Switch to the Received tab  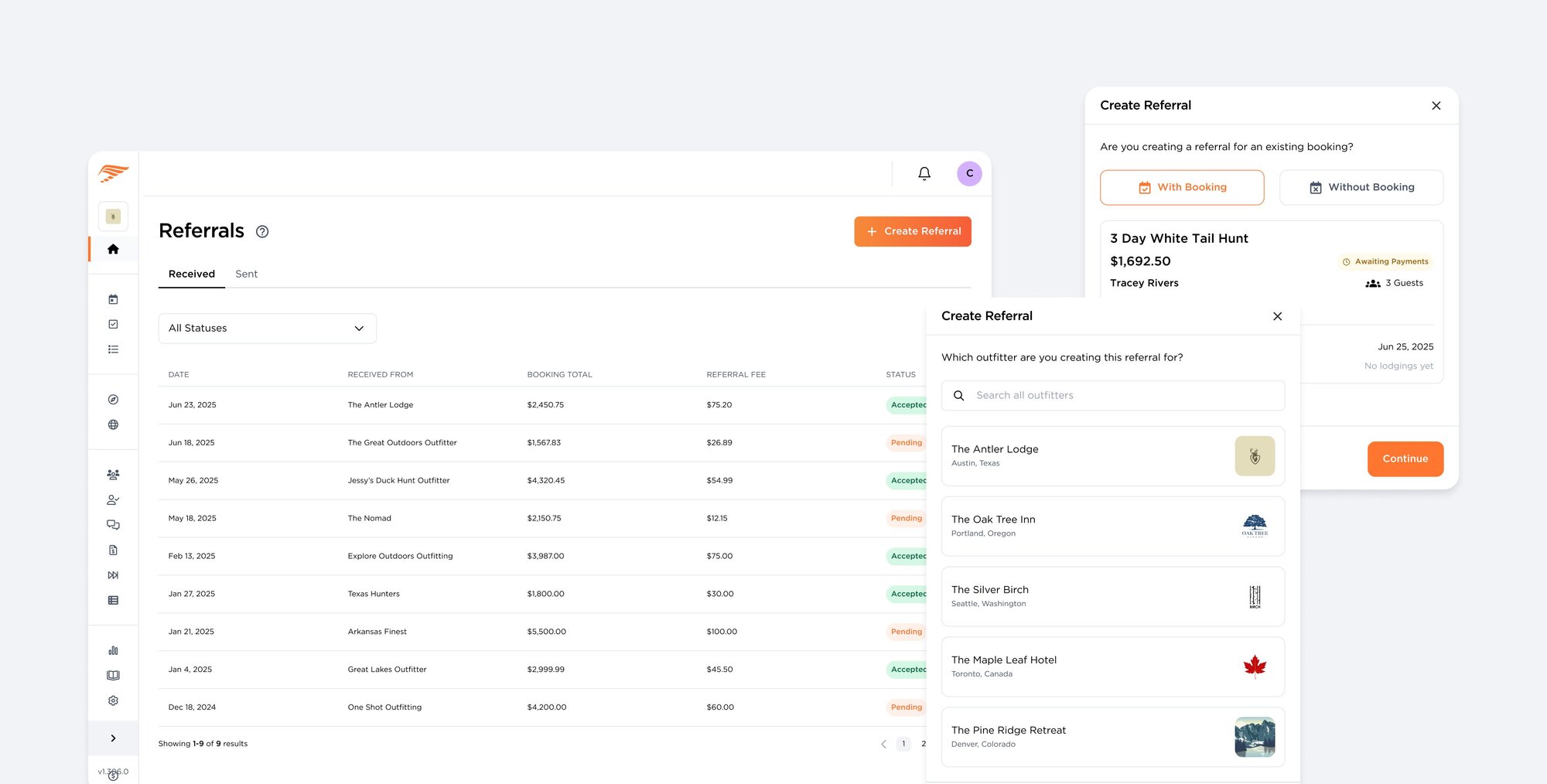(x=192, y=274)
